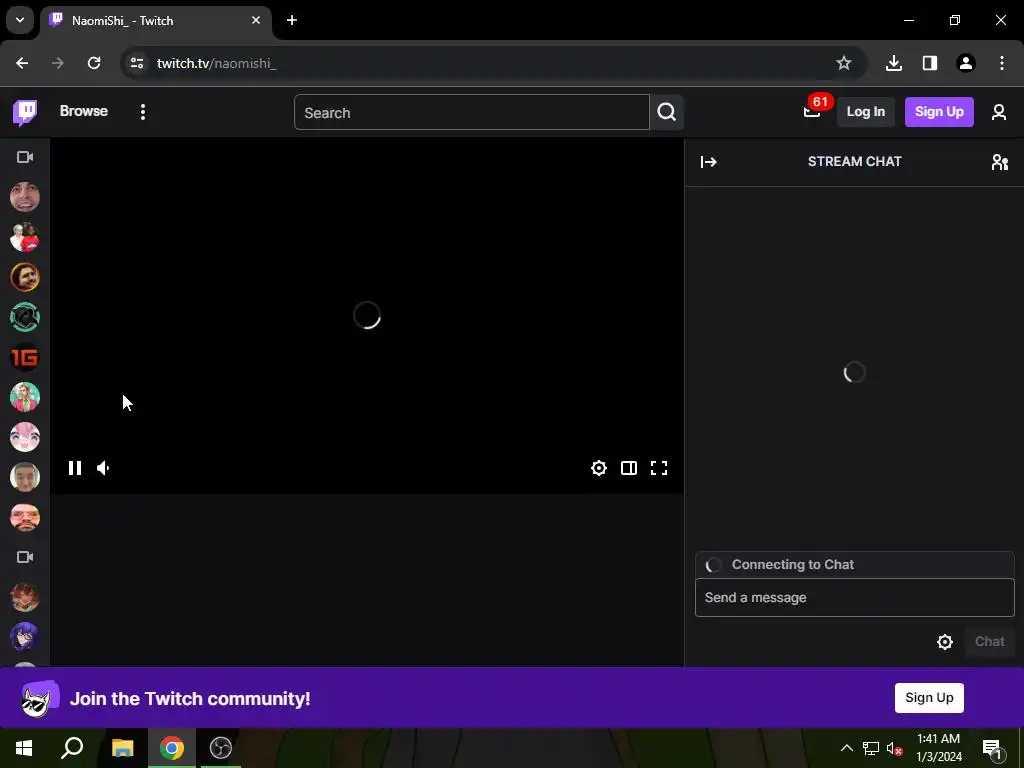Open the pink-haired anime channel avatar
1024x768 pixels.
point(25,437)
